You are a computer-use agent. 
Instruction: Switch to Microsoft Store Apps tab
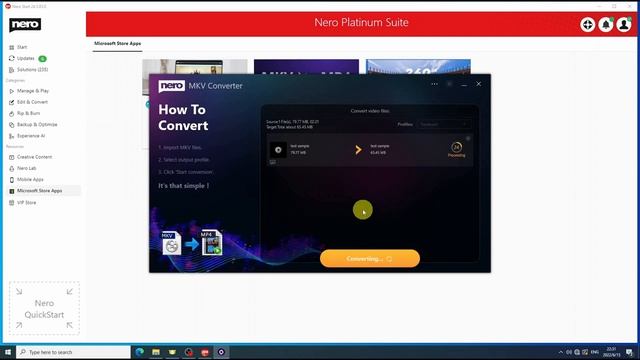(118, 43)
